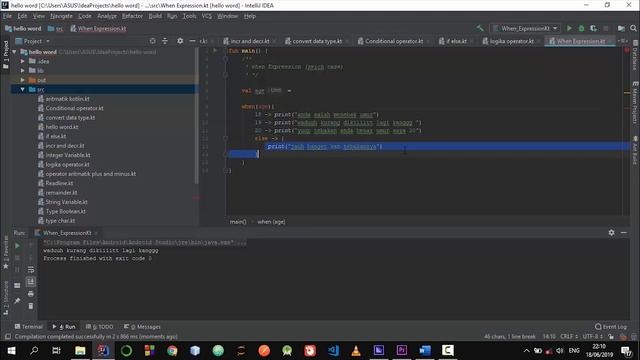Open the VCS menu
This screenshot has height=360, width=640.
pyautogui.click(x=207, y=16)
